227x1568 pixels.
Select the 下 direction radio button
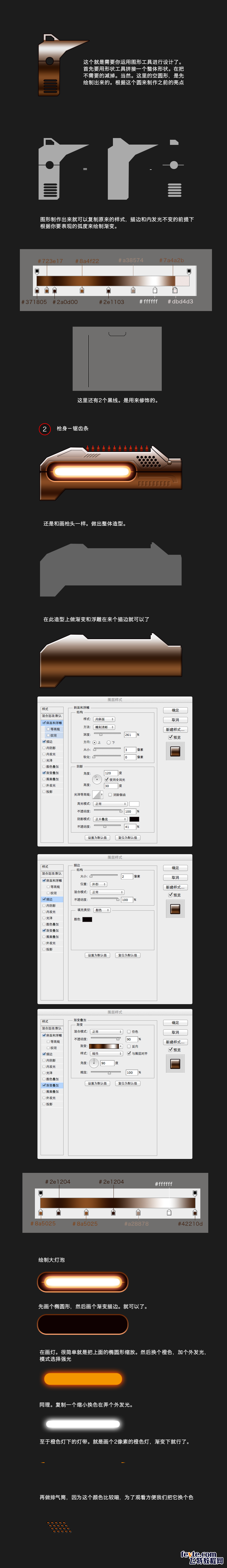click(x=109, y=743)
